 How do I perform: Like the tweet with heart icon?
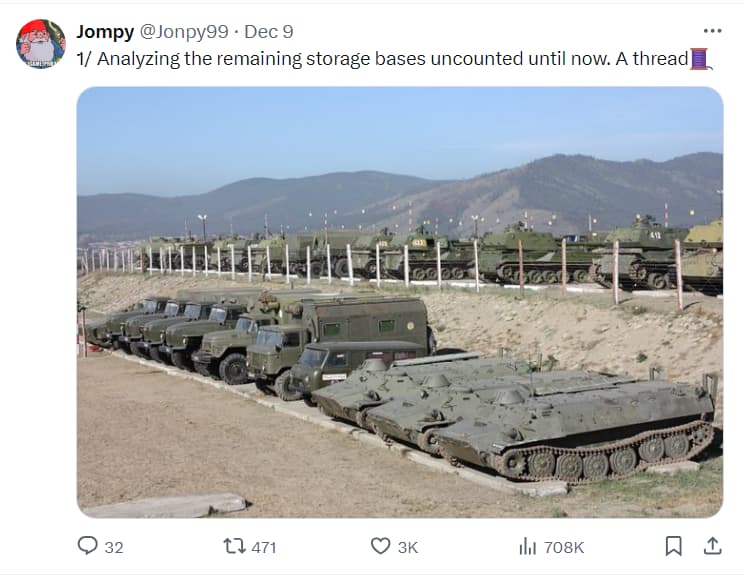[381, 546]
